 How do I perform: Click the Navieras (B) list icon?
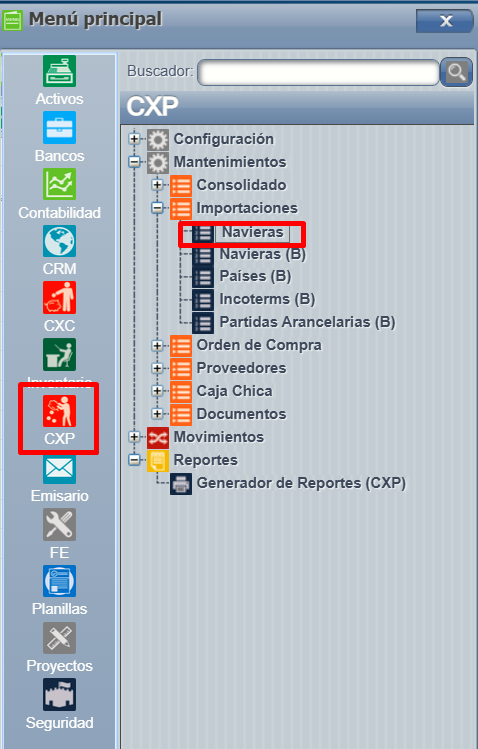tap(203, 254)
